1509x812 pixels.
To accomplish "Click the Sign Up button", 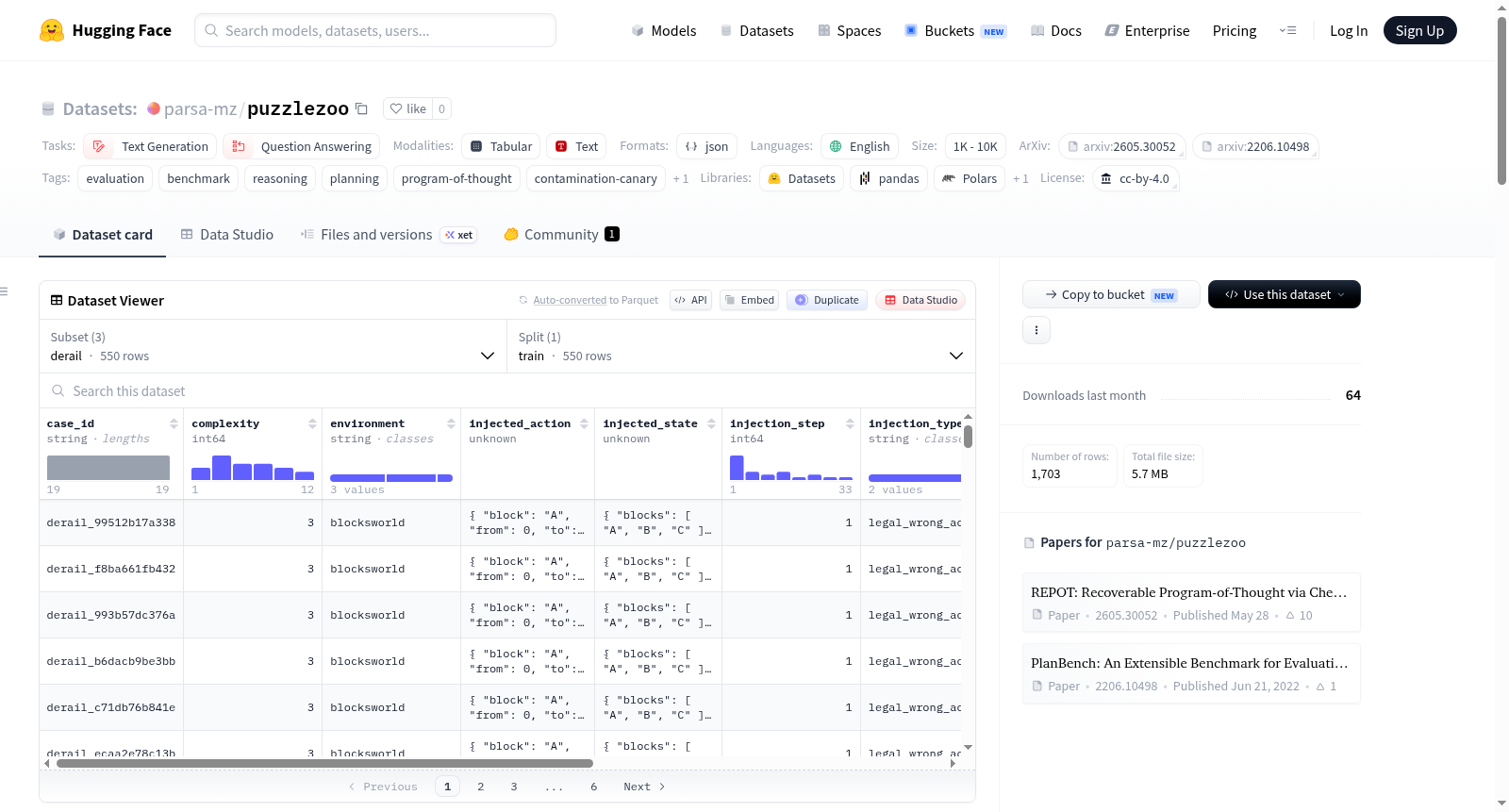I will [1419, 30].
